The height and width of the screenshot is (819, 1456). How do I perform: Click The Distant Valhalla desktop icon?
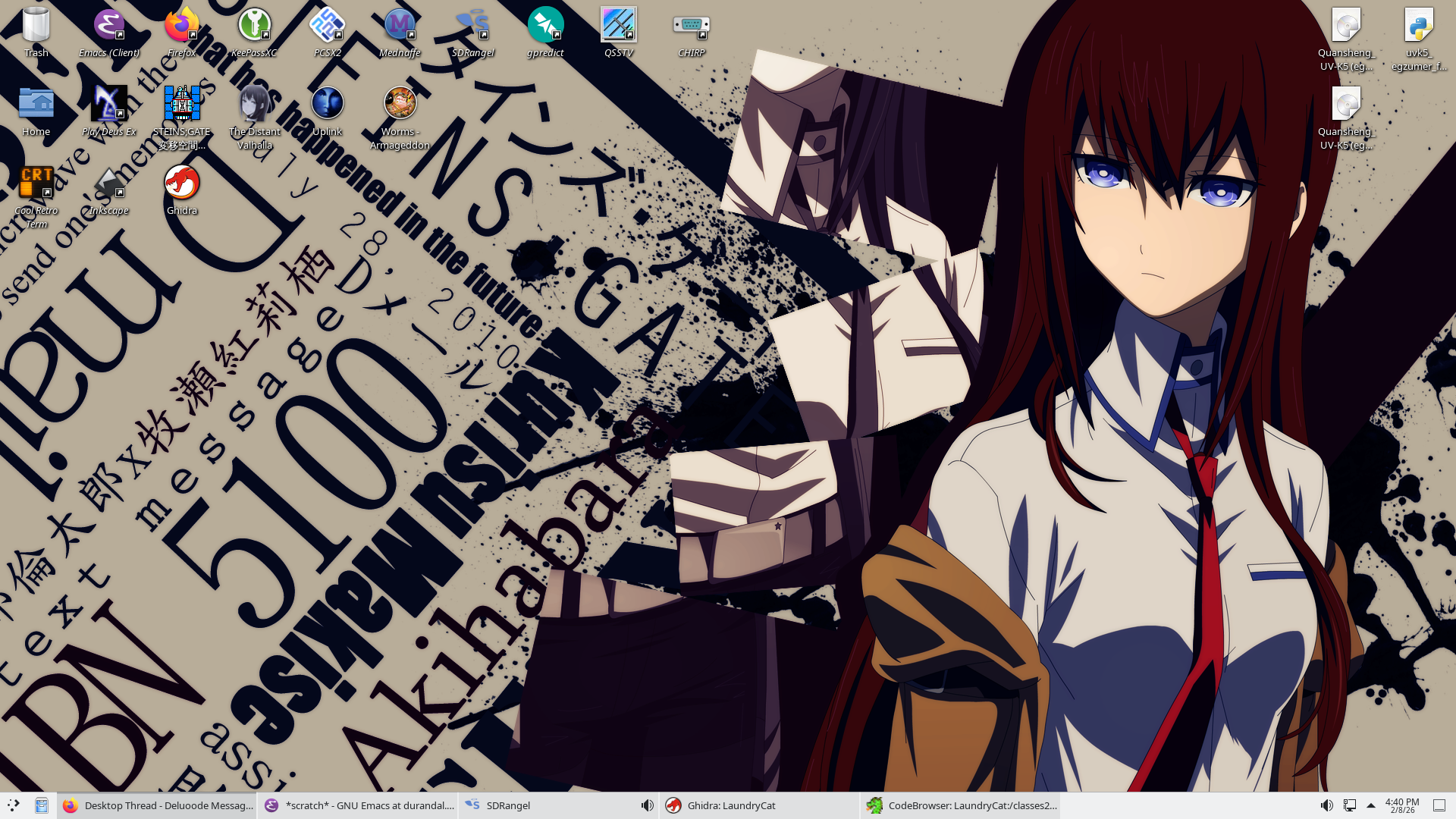254,118
